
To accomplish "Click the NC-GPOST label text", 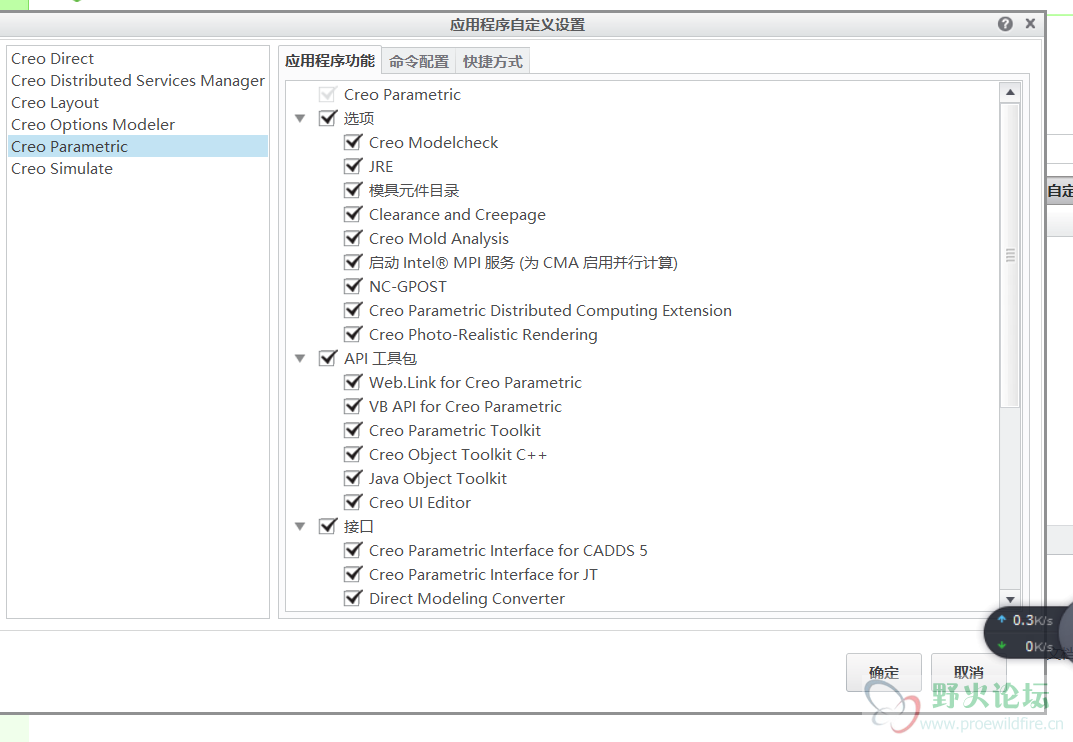I will point(408,286).
